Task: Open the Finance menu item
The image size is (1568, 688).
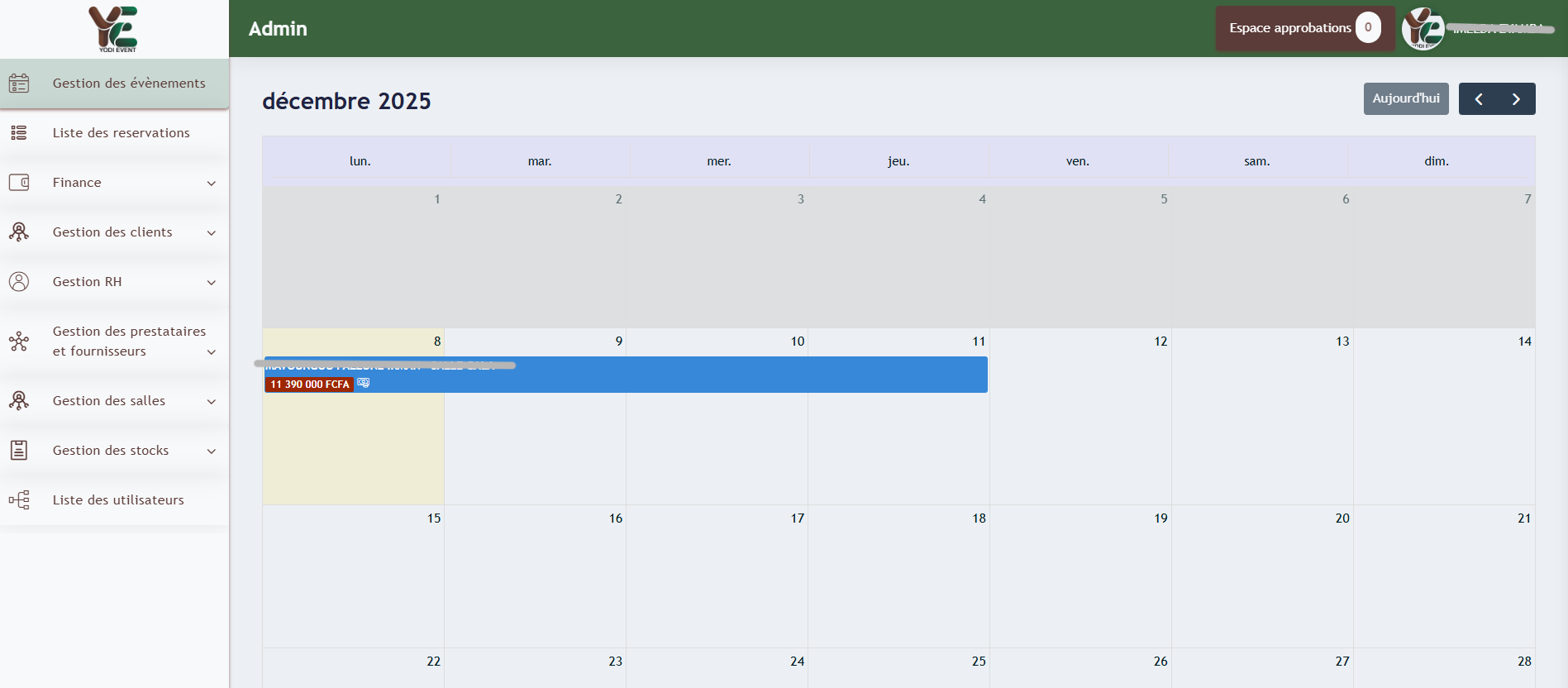Action: point(77,183)
